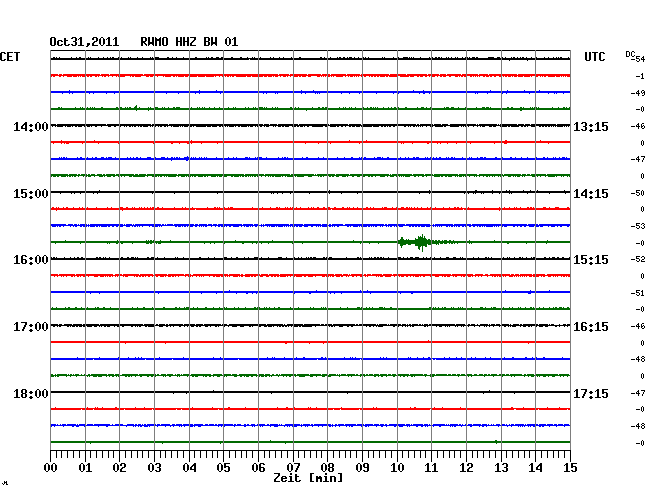The width and height of the screenshot is (650, 494).
Task: Click minute label 10 on time axis
Action: click(397, 468)
